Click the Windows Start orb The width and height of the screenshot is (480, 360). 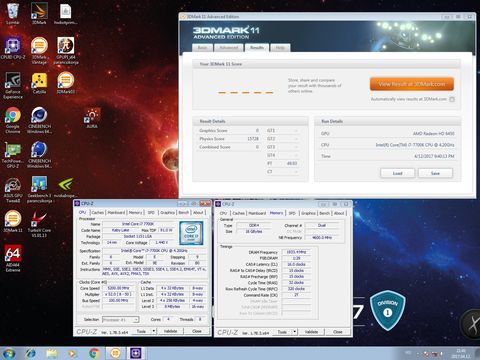click(9, 353)
